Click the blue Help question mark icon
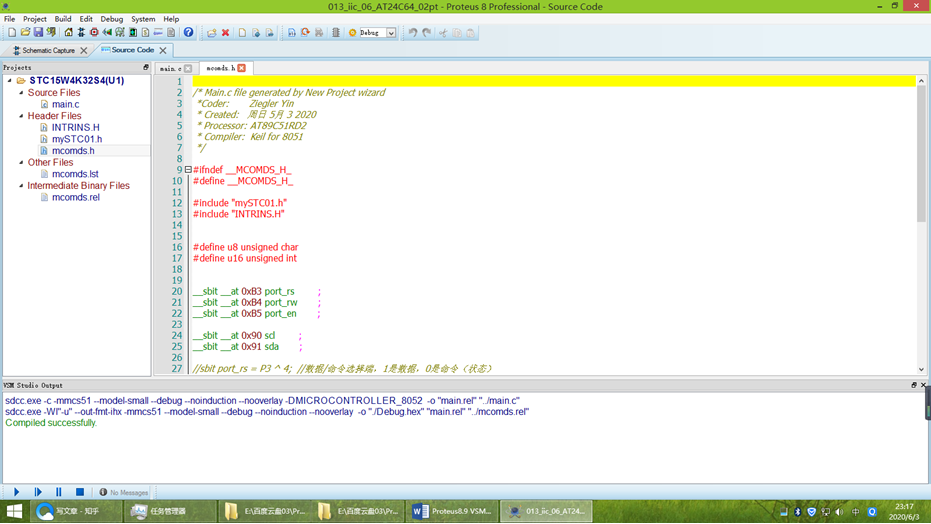The width and height of the screenshot is (931, 524). [x=188, y=33]
